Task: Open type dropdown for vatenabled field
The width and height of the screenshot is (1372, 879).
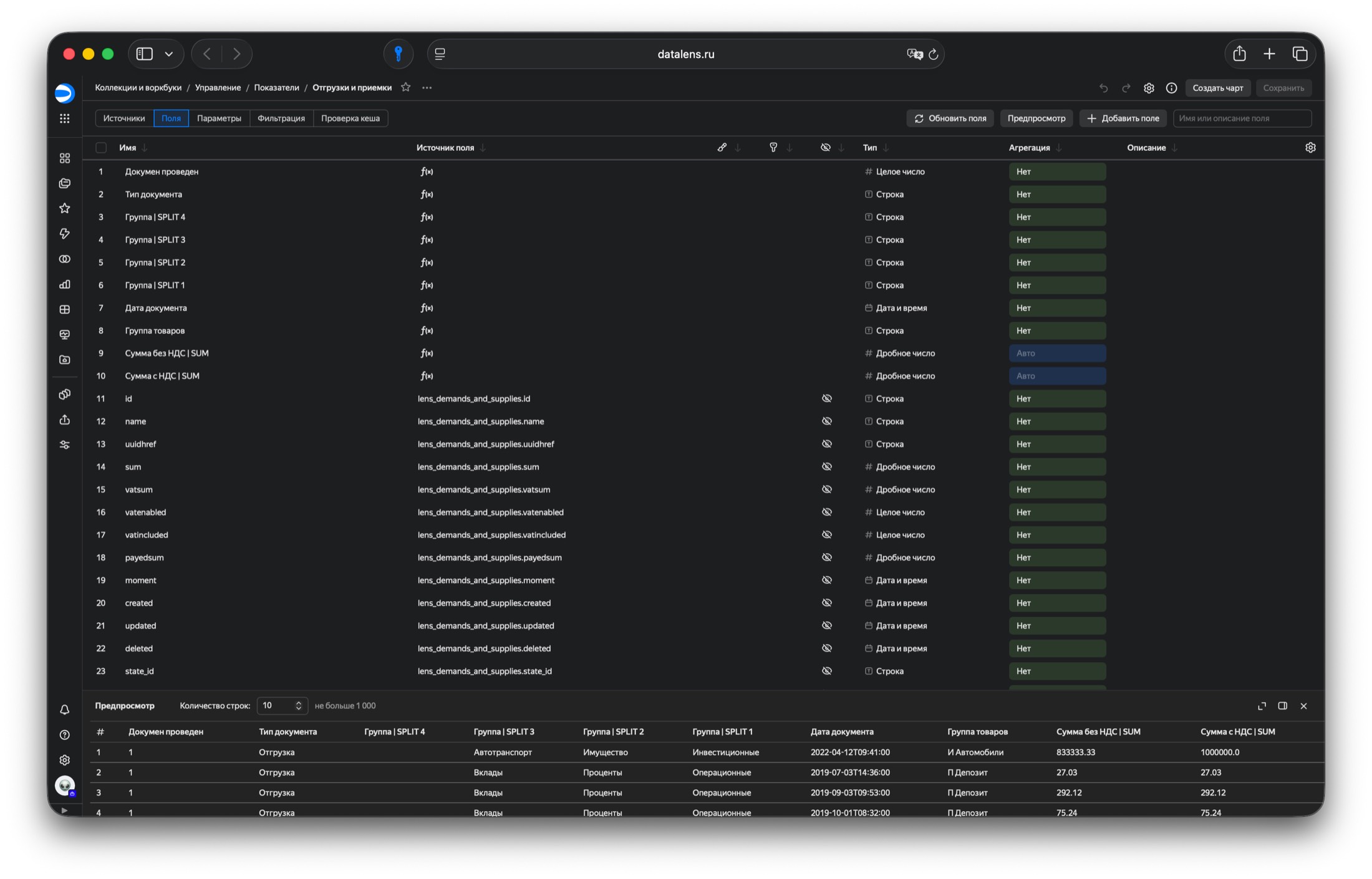Action: point(895,512)
